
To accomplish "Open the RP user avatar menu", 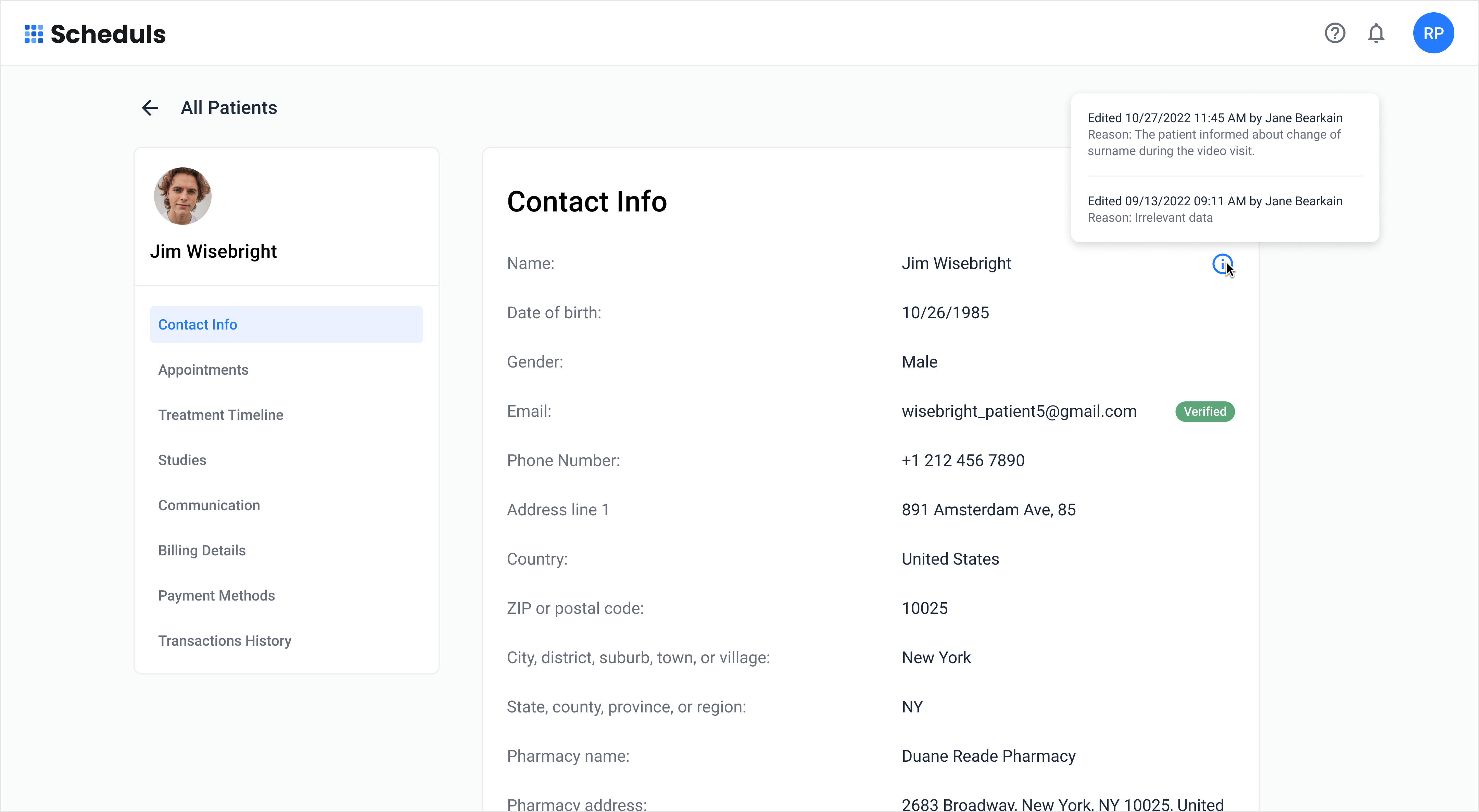I will 1432,33.
